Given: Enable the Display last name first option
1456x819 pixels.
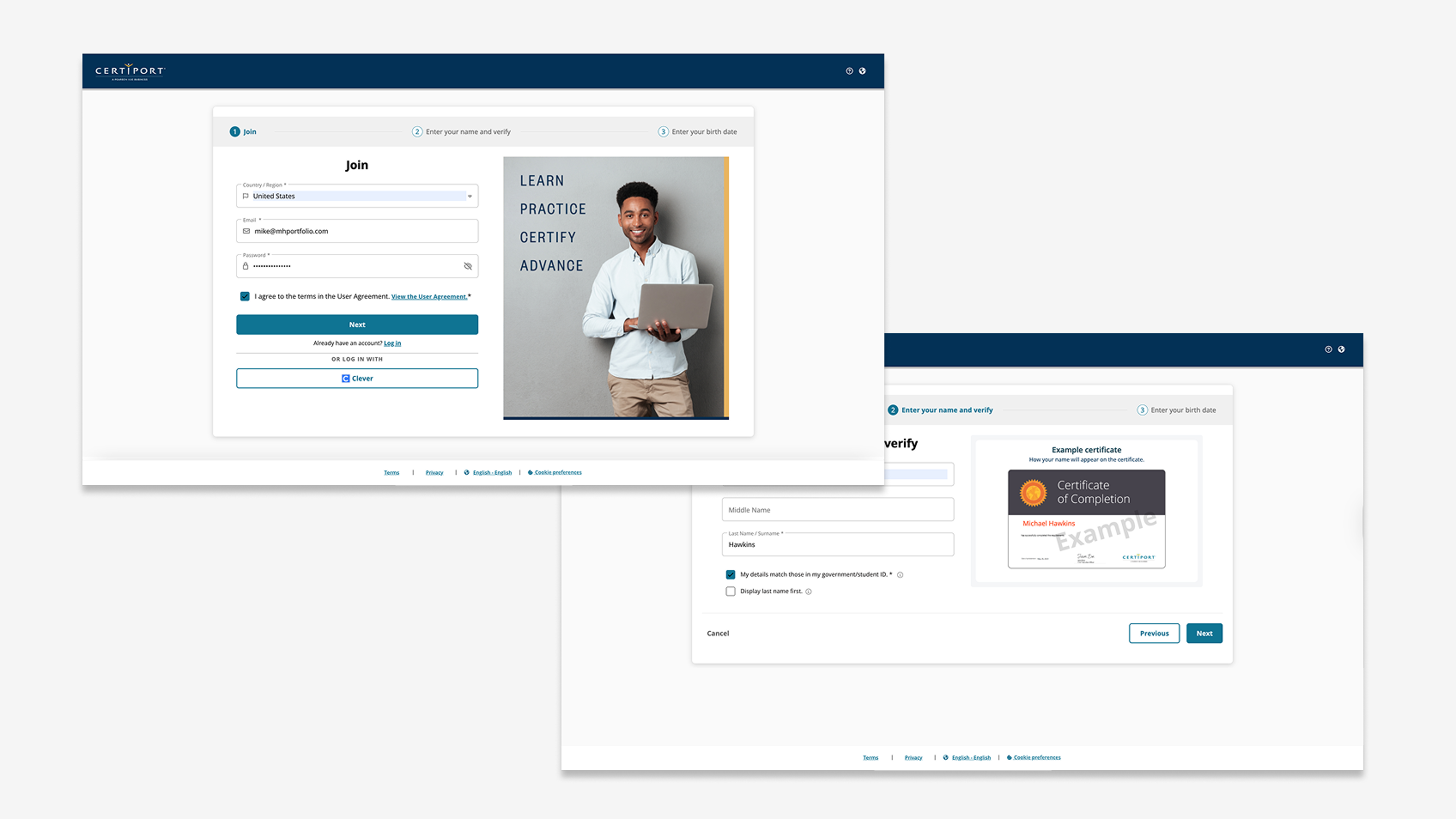Looking at the screenshot, I should pos(731,591).
